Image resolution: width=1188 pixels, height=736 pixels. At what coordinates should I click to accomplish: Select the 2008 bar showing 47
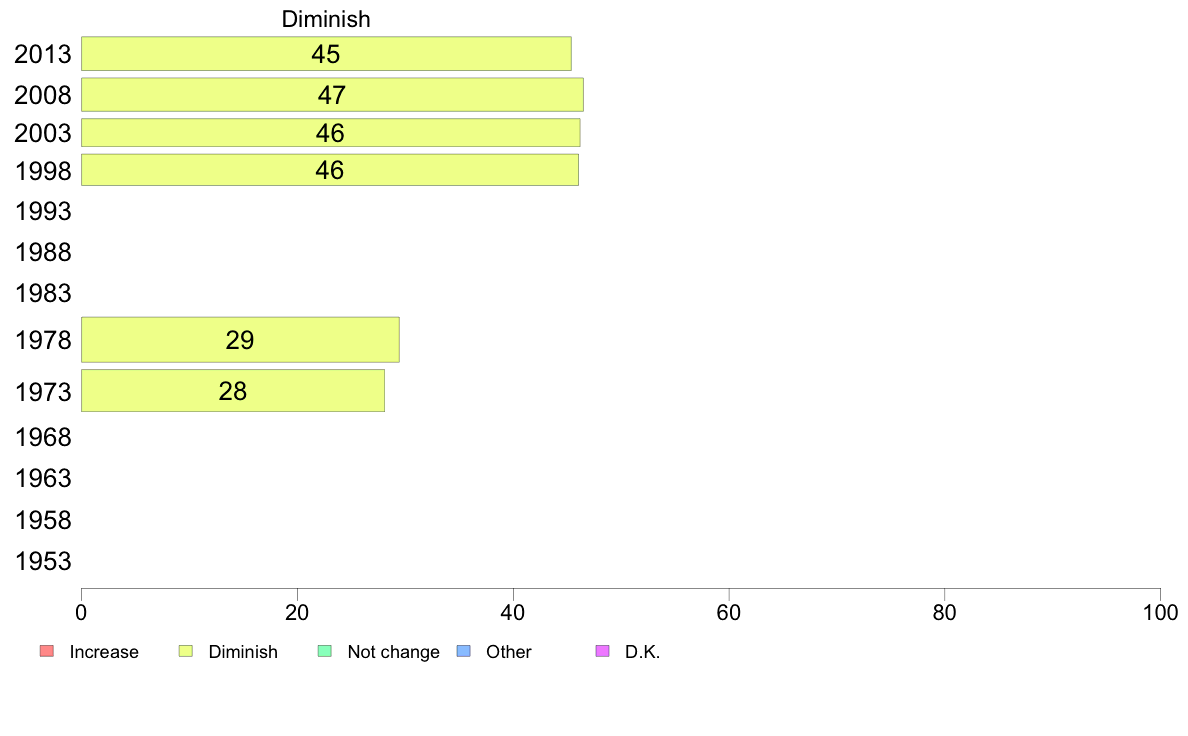coord(333,95)
